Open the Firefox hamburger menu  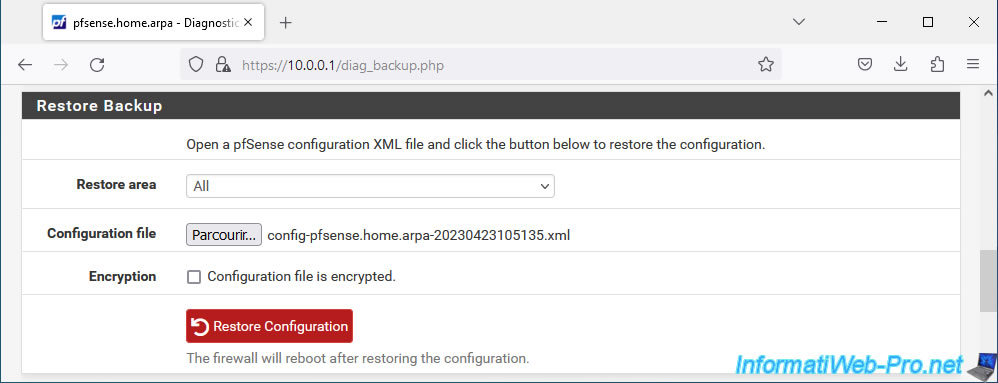click(x=973, y=64)
